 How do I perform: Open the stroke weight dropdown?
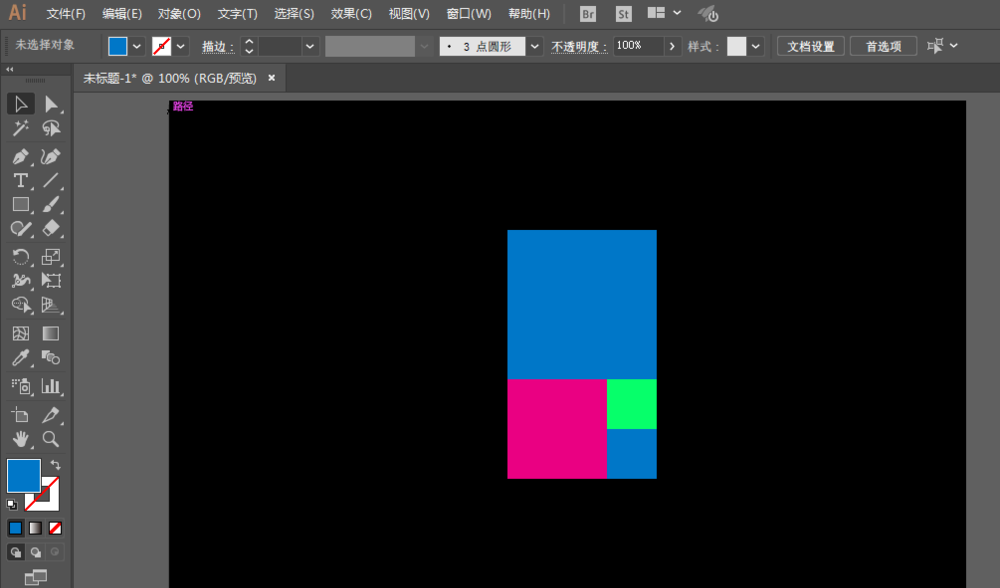click(x=308, y=46)
